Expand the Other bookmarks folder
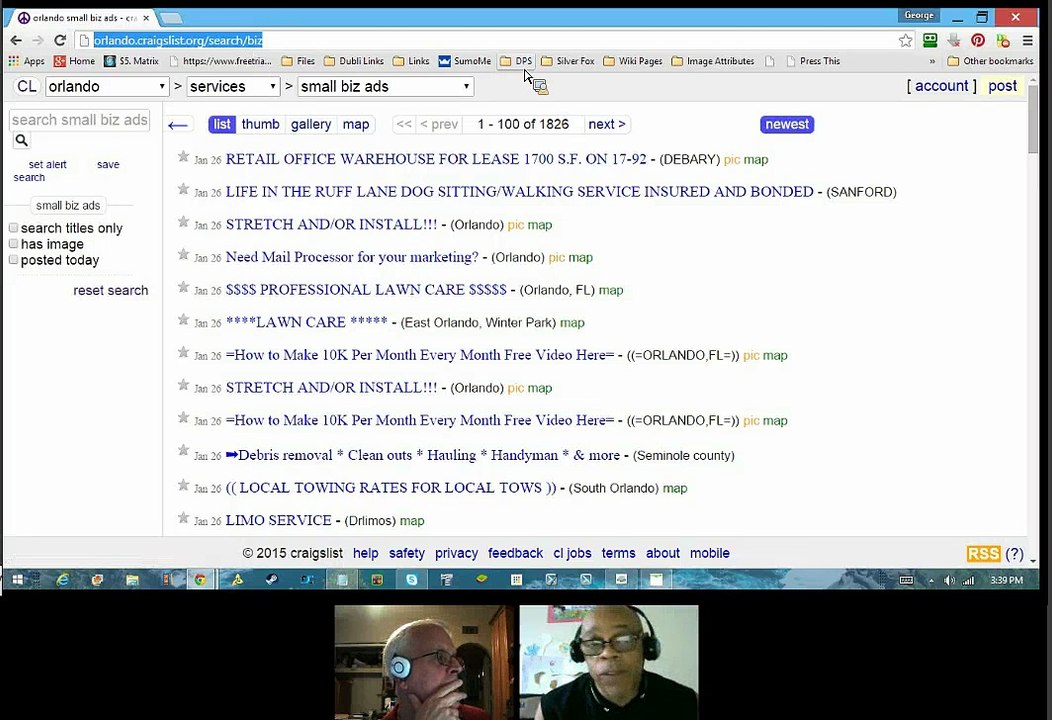Viewport: 1052px width, 720px height. pyautogui.click(x=990, y=61)
